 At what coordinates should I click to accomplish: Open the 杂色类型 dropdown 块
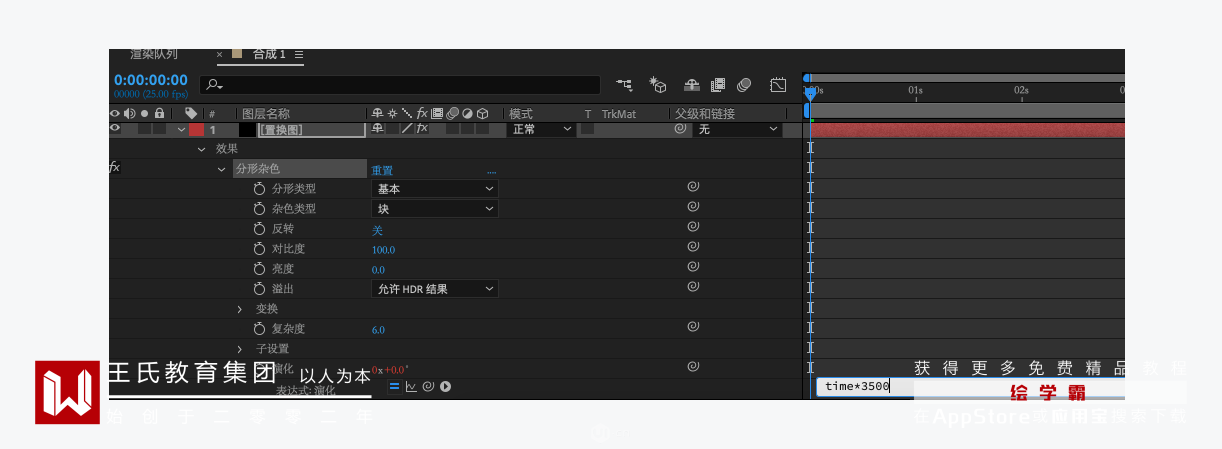click(435, 208)
